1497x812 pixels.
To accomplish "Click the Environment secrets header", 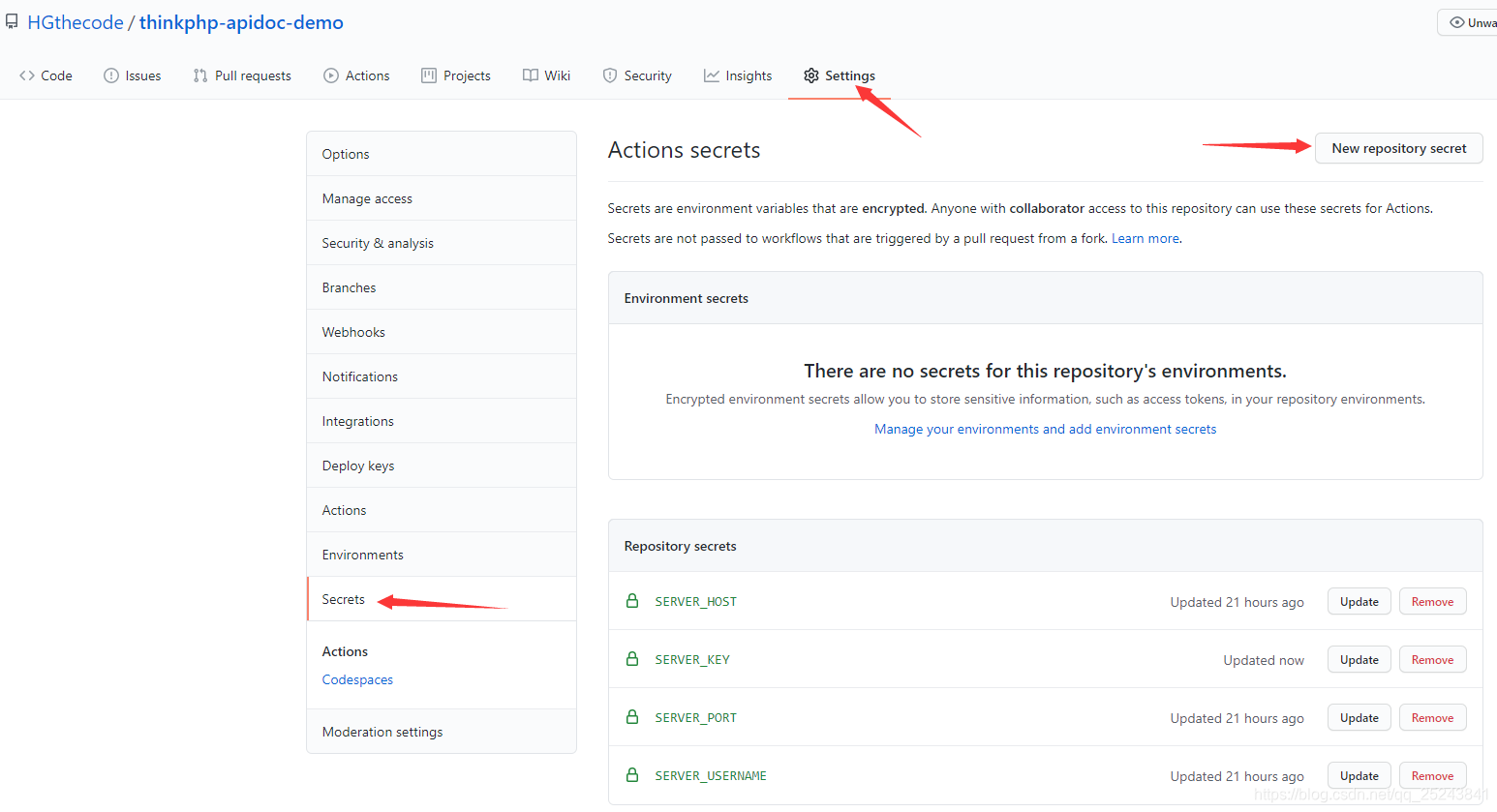I will [x=686, y=298].
